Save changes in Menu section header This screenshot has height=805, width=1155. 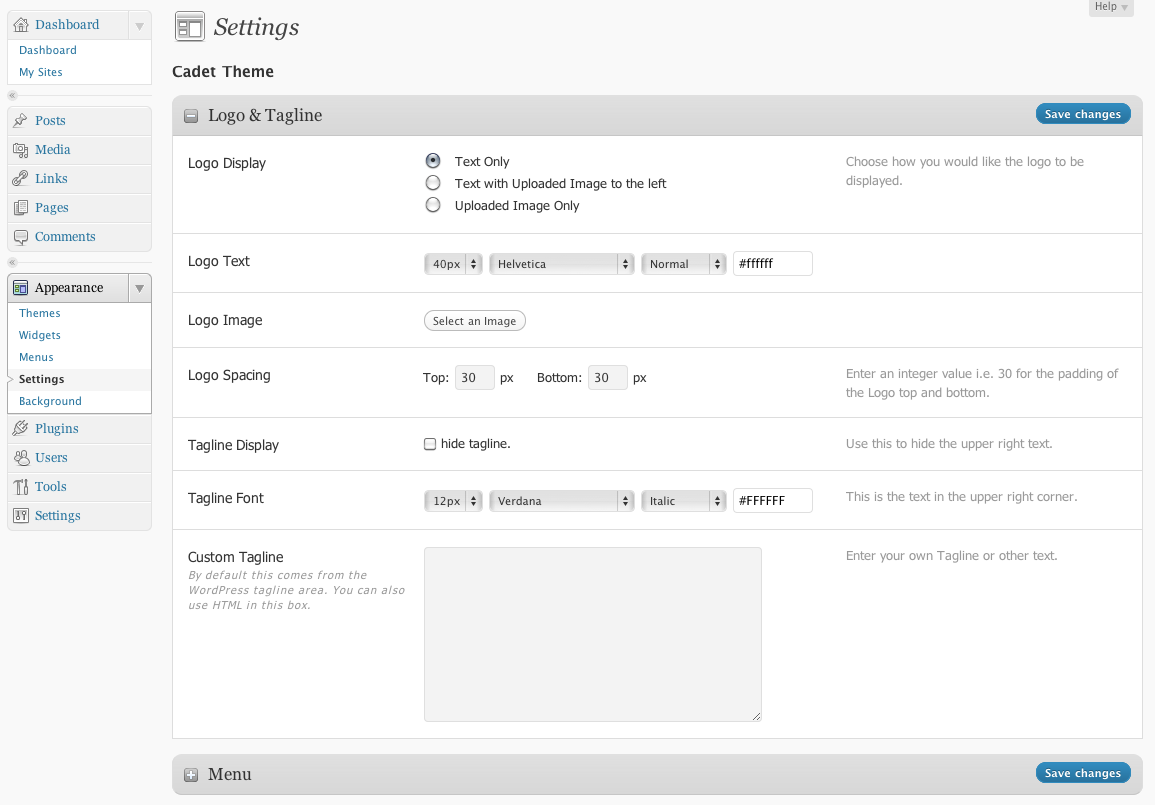point(1083,773)
